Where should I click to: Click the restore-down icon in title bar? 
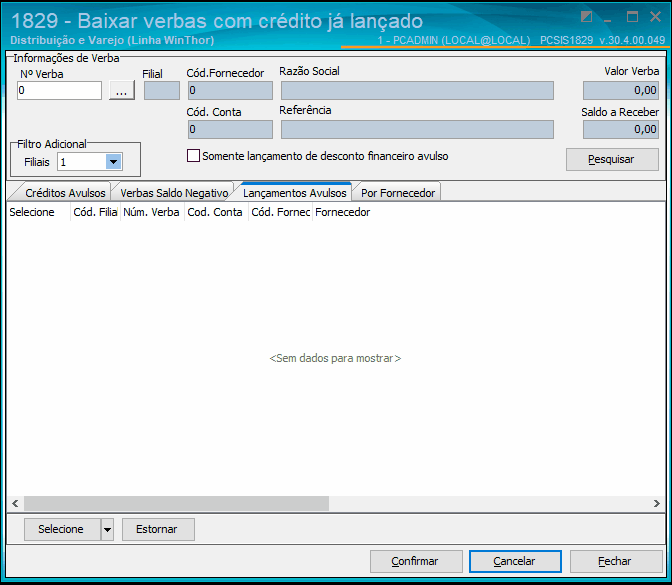[x=586, y=17]
